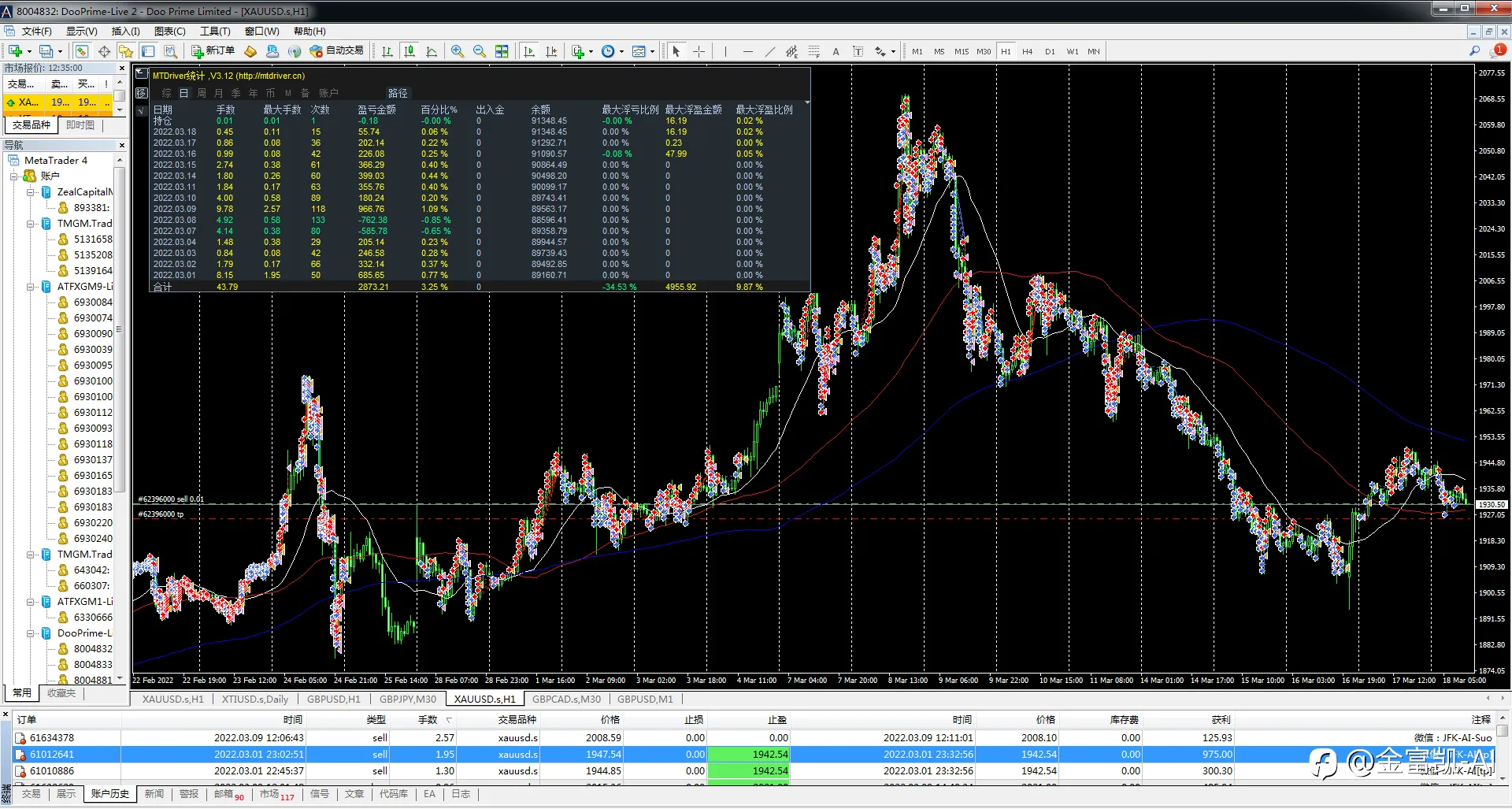Switch chart to candlesticks icon
1512x809 pixels.
409,51
